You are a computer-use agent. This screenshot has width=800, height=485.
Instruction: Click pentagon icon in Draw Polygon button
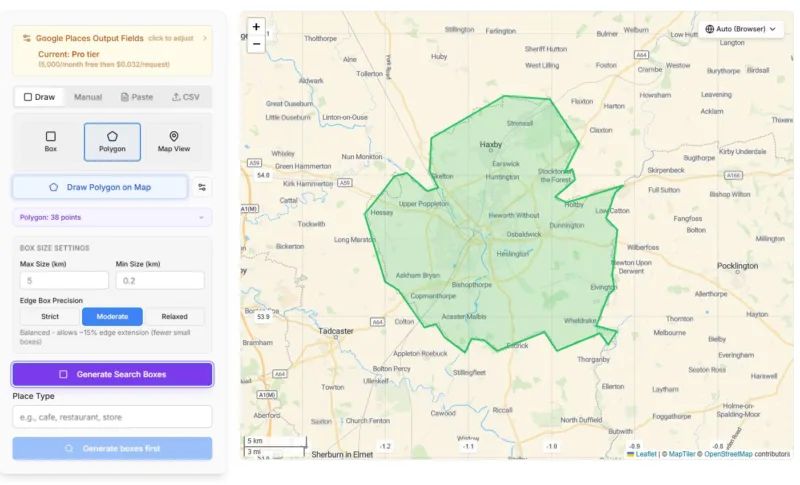point(53,187)
